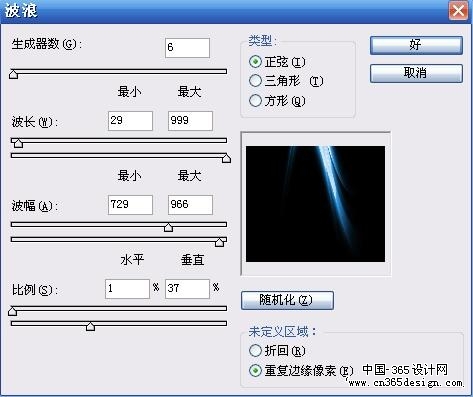Screen dimensions: 473x397
Task: Click the wave effect preview image
Action: 315,204
